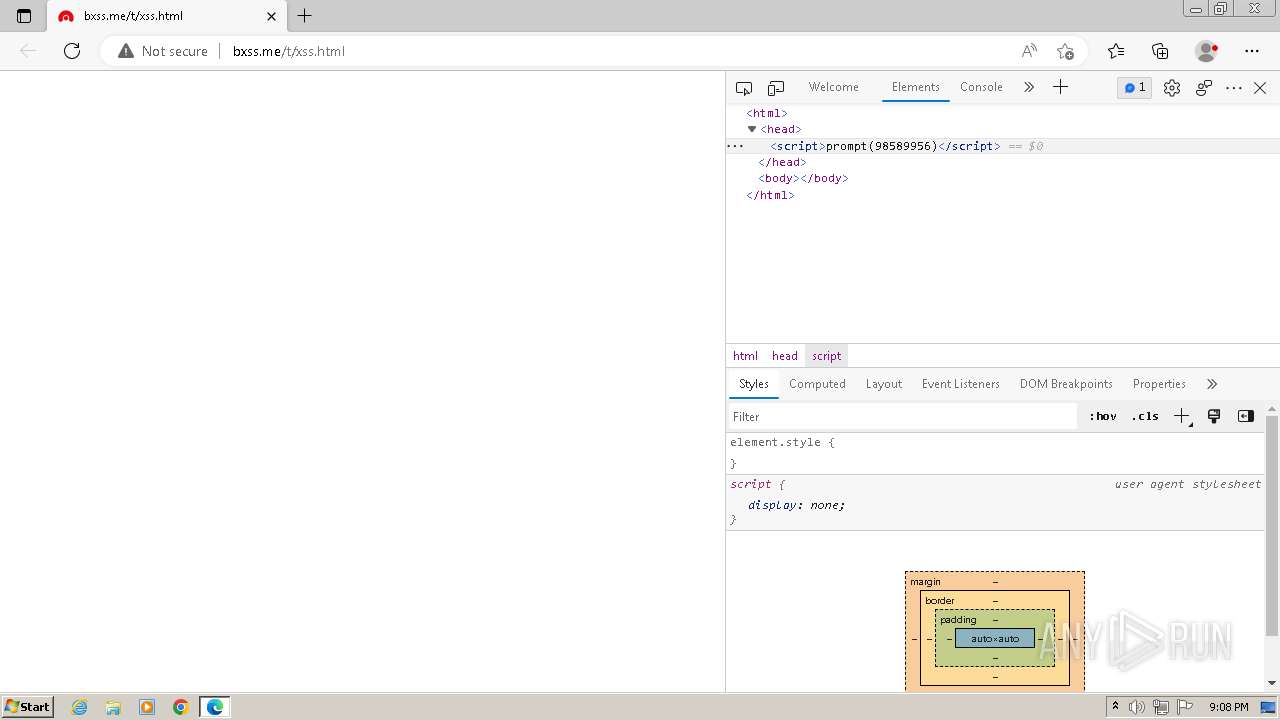Click the styles pane vertical scrollbar

(x=1272, y=526)
